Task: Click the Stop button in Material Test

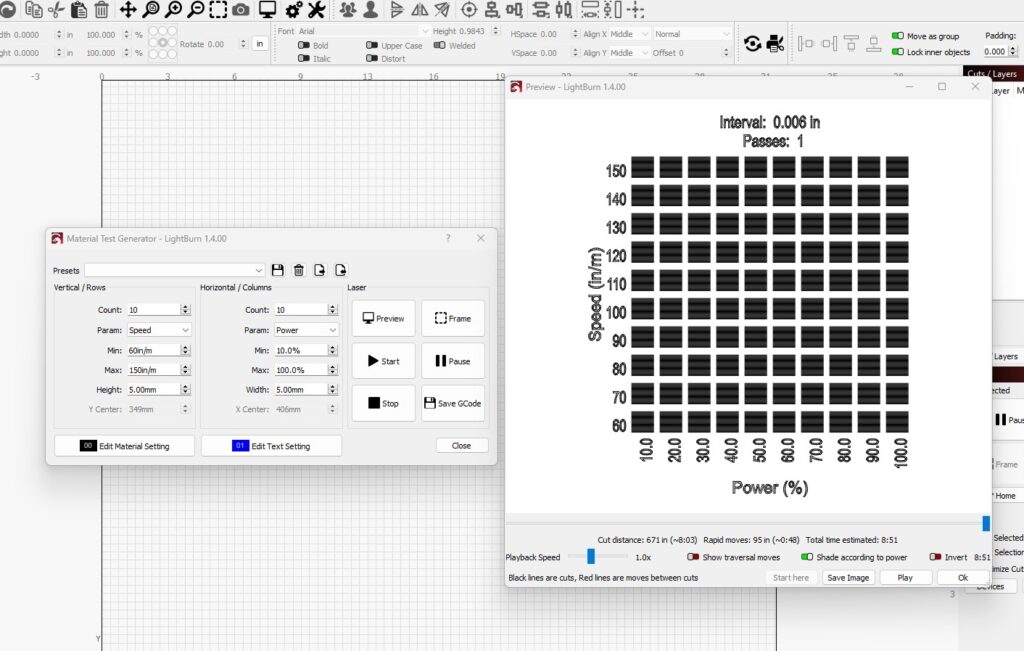Action: 383,404
